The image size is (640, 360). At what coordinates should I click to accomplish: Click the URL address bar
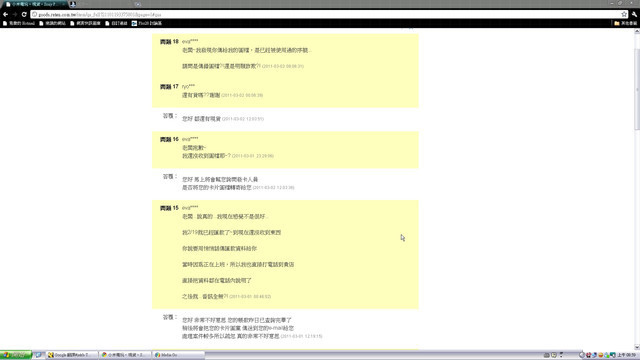327,14
